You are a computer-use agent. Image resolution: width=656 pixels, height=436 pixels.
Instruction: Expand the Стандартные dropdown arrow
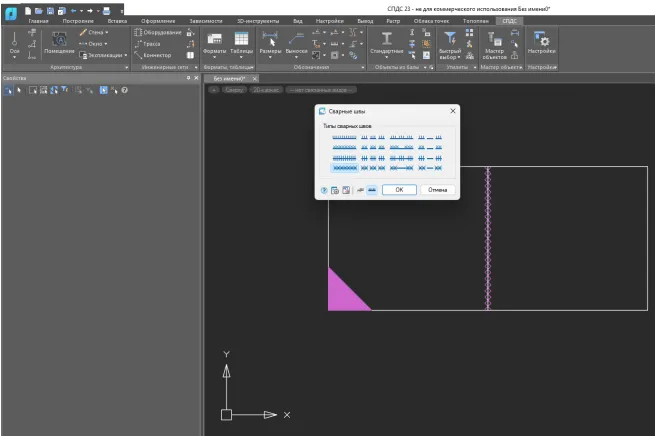point(387,57)
